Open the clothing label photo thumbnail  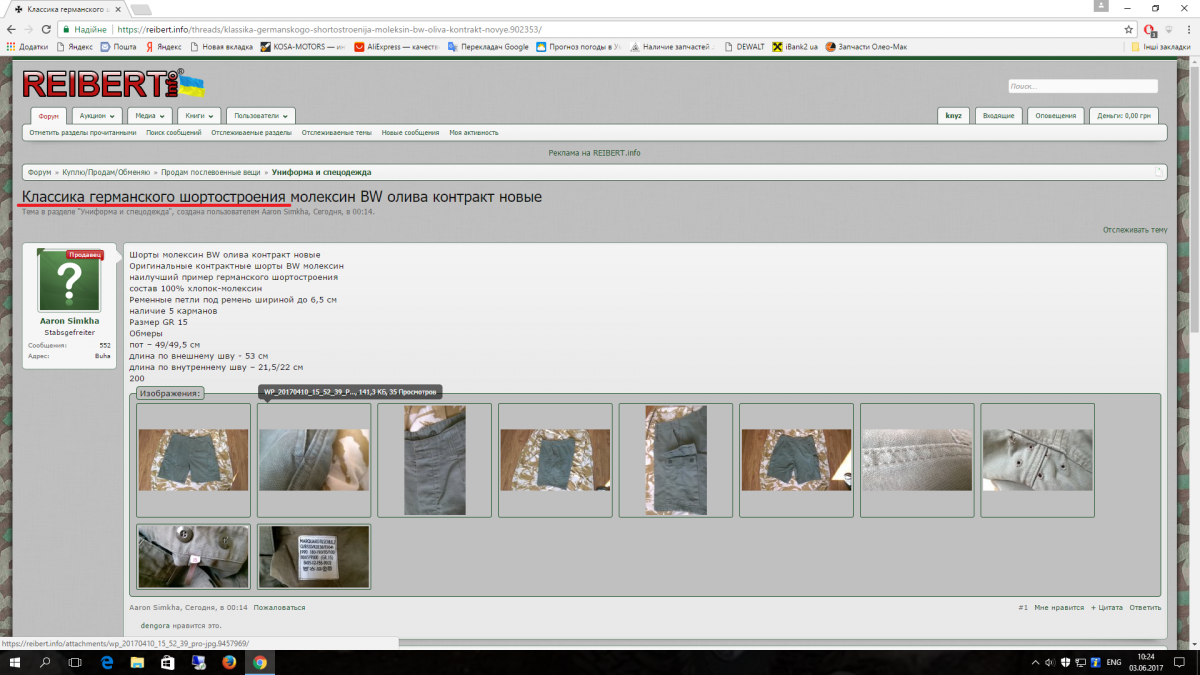click(314, 557)
